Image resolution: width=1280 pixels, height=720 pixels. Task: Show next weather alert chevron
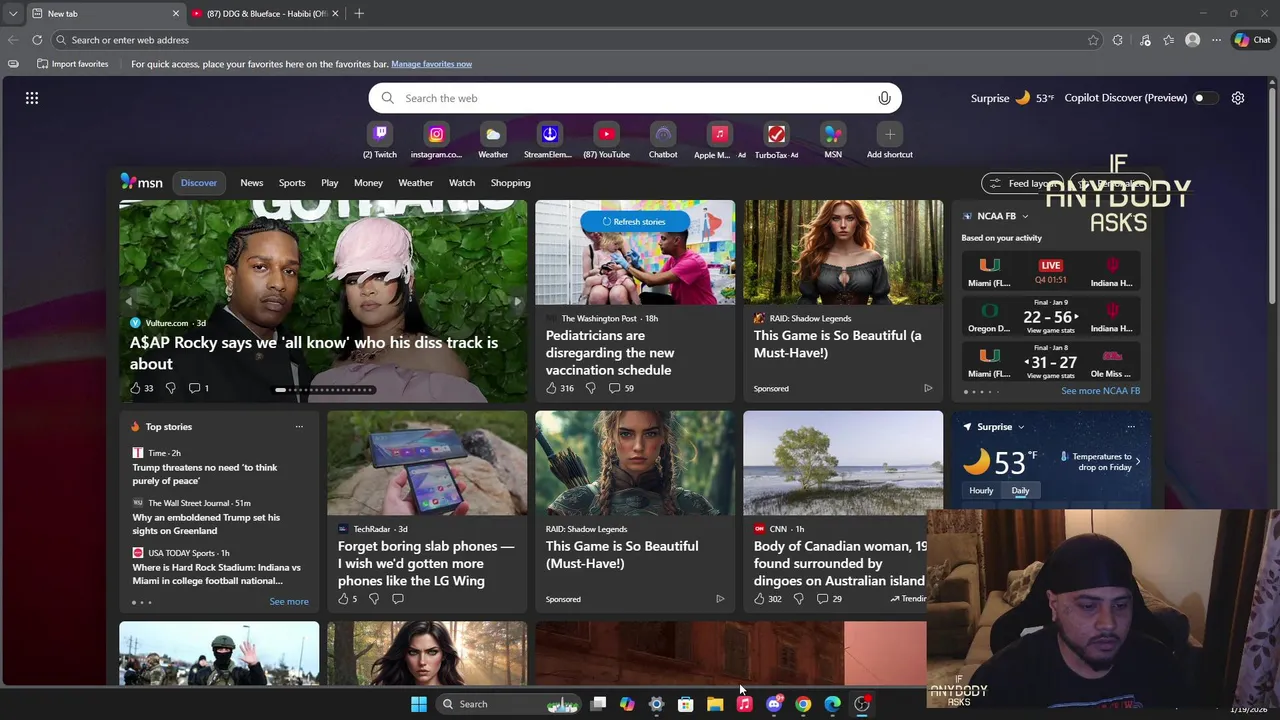(1138, 462)
